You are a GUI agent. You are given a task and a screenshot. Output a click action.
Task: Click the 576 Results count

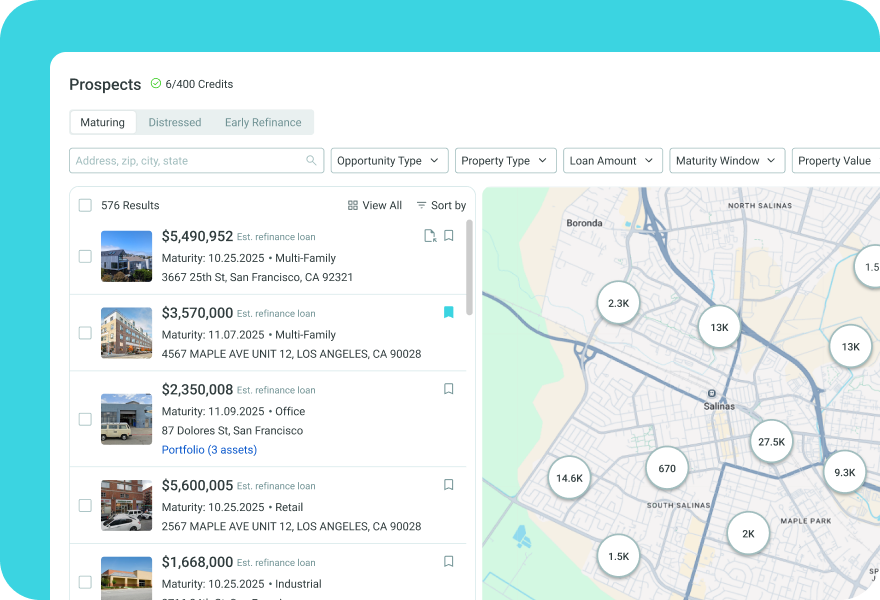pos(130,205)
